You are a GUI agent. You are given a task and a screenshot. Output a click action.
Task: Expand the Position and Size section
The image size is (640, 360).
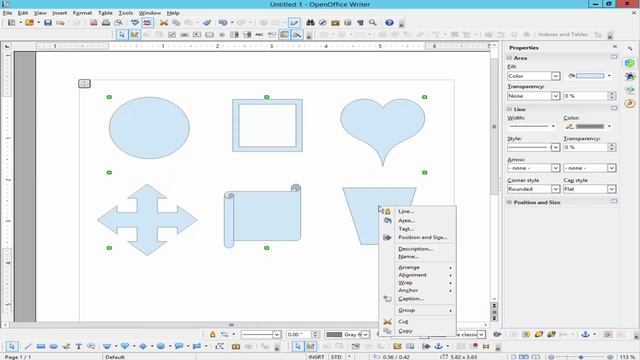pyautogui.click(x=509, y=202)
